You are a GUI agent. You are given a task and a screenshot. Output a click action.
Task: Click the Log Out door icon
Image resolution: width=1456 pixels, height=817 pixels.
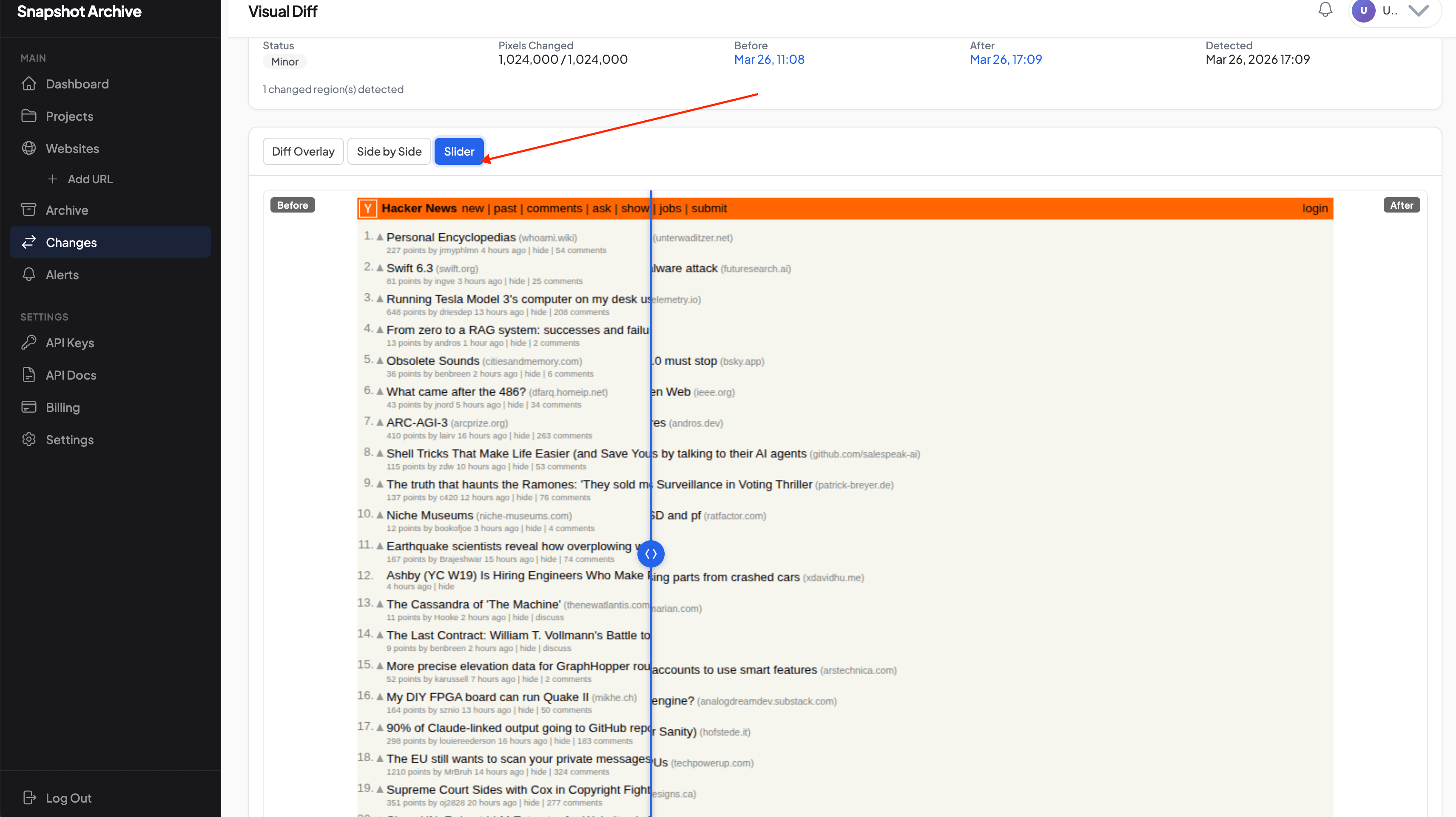[29, 797]
